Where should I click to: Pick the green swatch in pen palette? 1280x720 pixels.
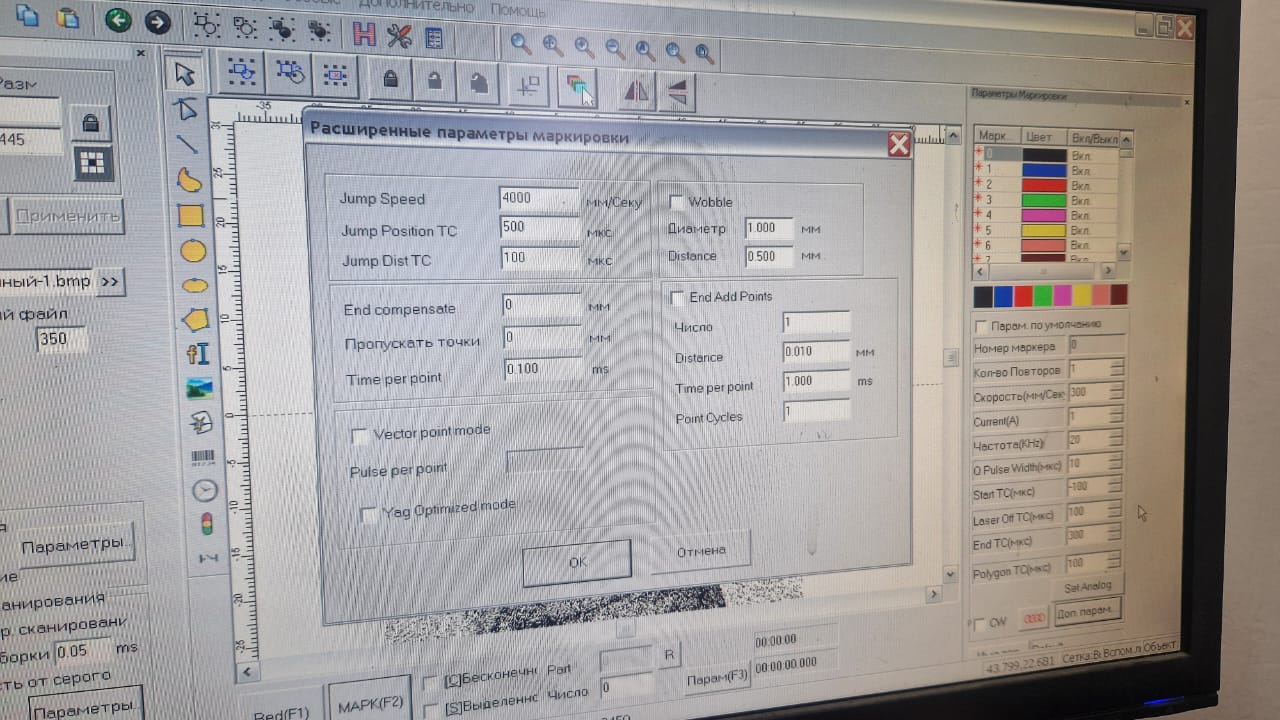(1042, 296)
